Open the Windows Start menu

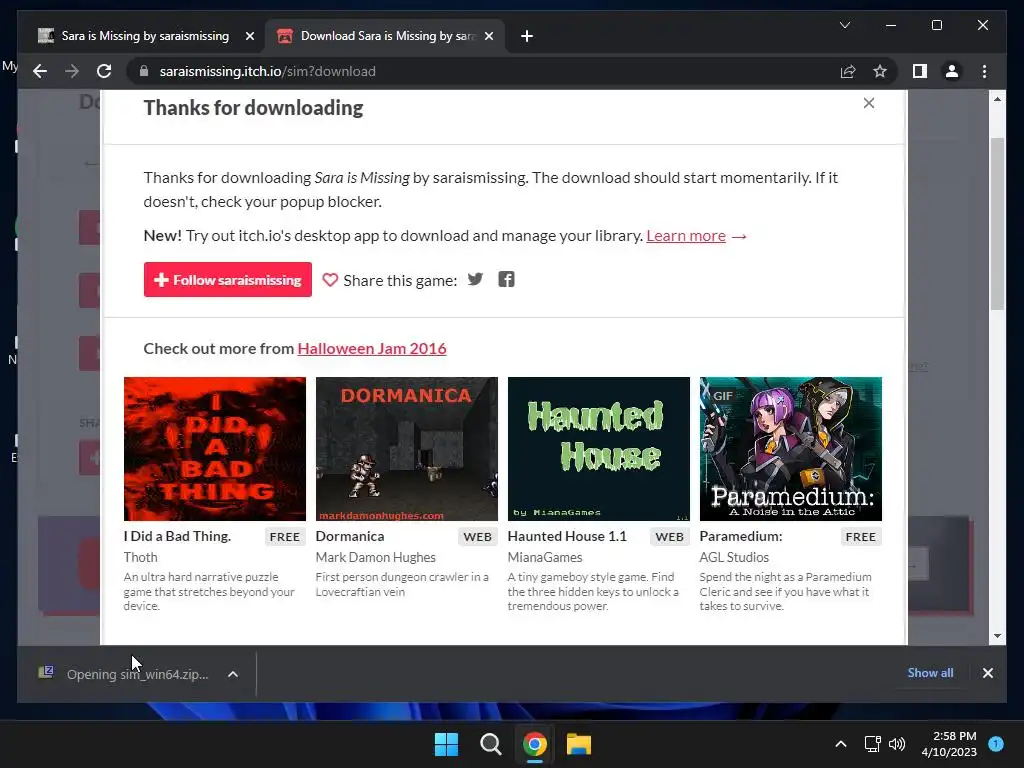point(447,744)
